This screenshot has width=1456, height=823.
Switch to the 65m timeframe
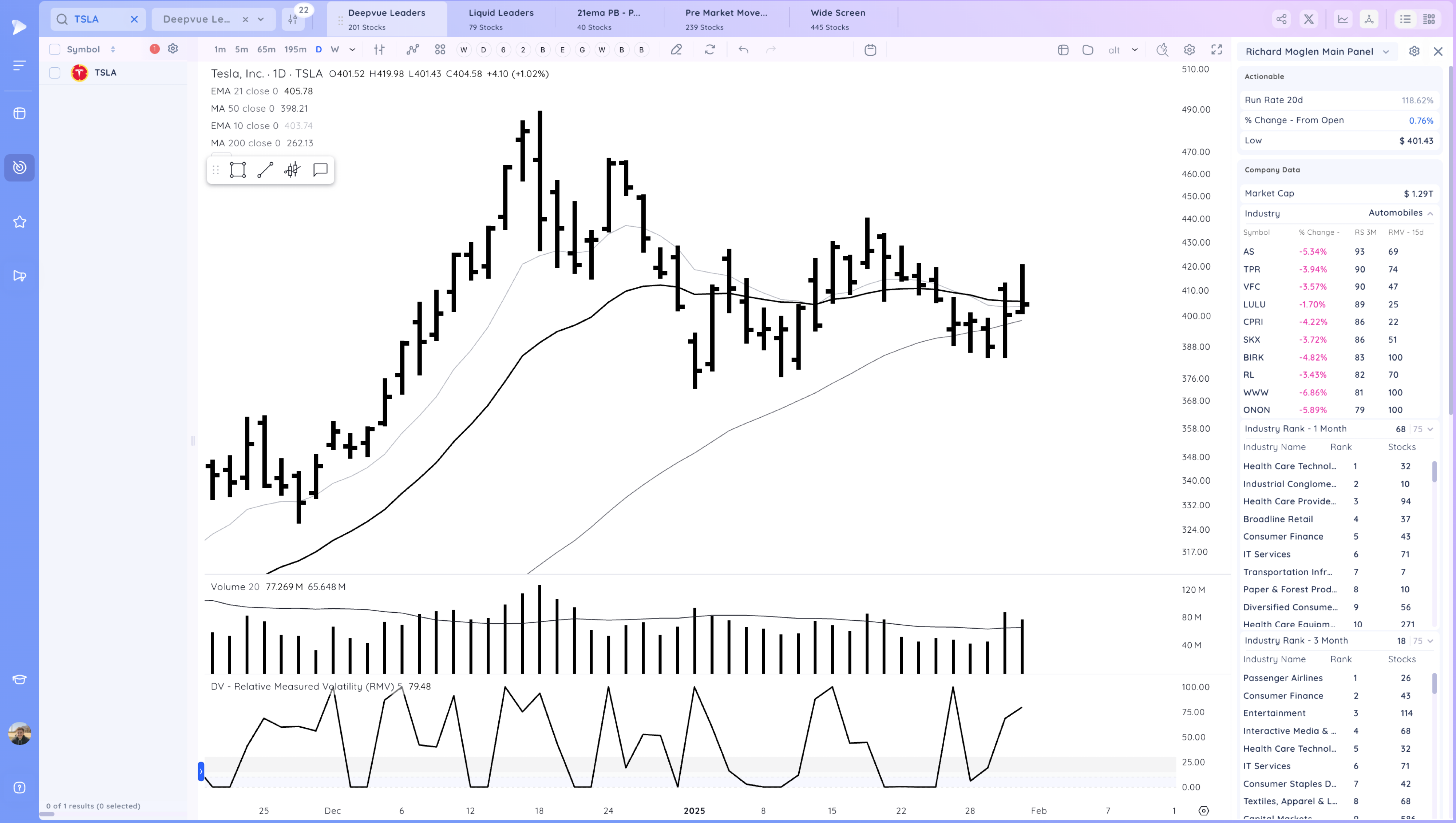pyautogui.click(x=266, y=50)
